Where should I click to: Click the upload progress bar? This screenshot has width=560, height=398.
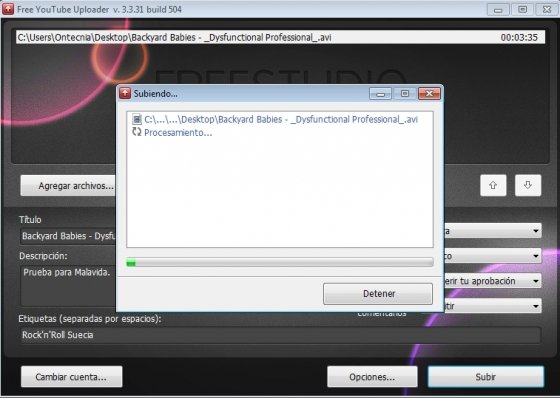pos(280,263)
